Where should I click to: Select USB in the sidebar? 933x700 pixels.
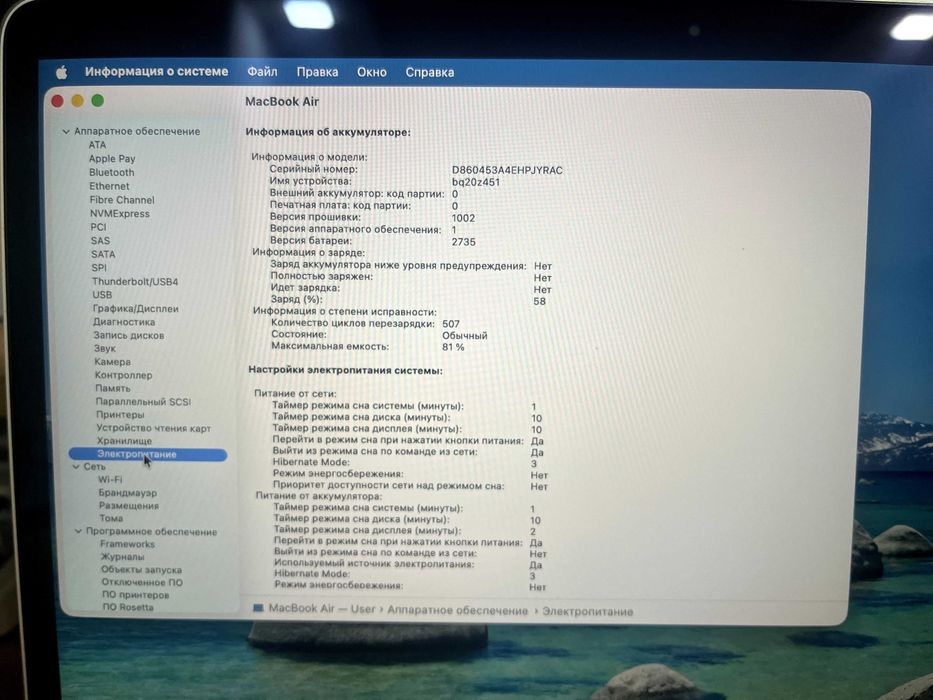[x=102, y=295]
